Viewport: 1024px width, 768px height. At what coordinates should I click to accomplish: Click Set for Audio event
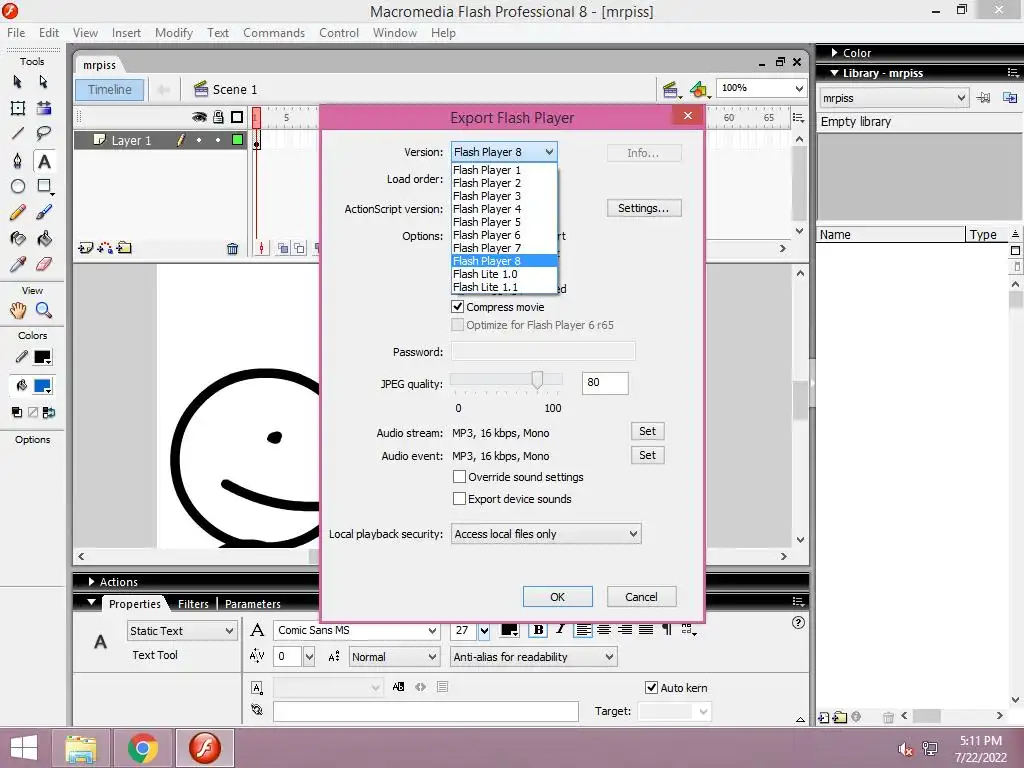[647, 455]
